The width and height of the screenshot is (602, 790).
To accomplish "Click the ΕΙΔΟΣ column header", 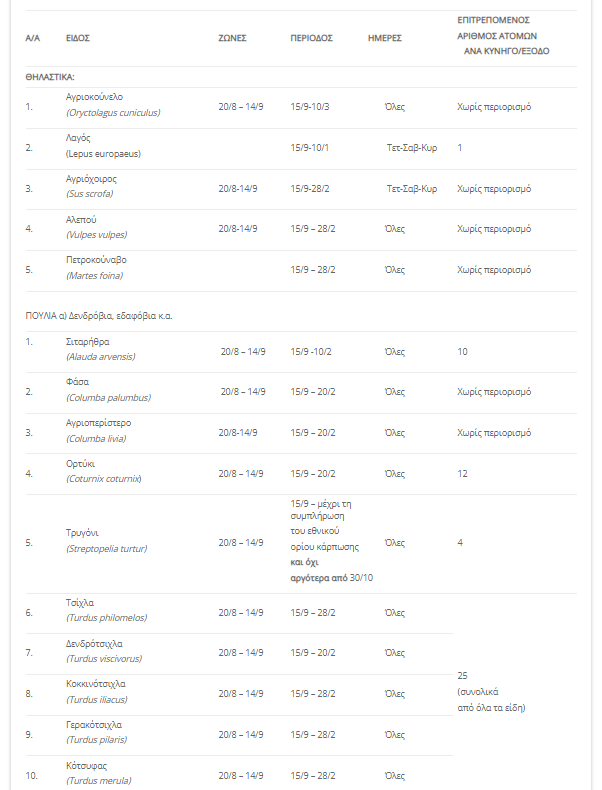I will pos(78,38).
